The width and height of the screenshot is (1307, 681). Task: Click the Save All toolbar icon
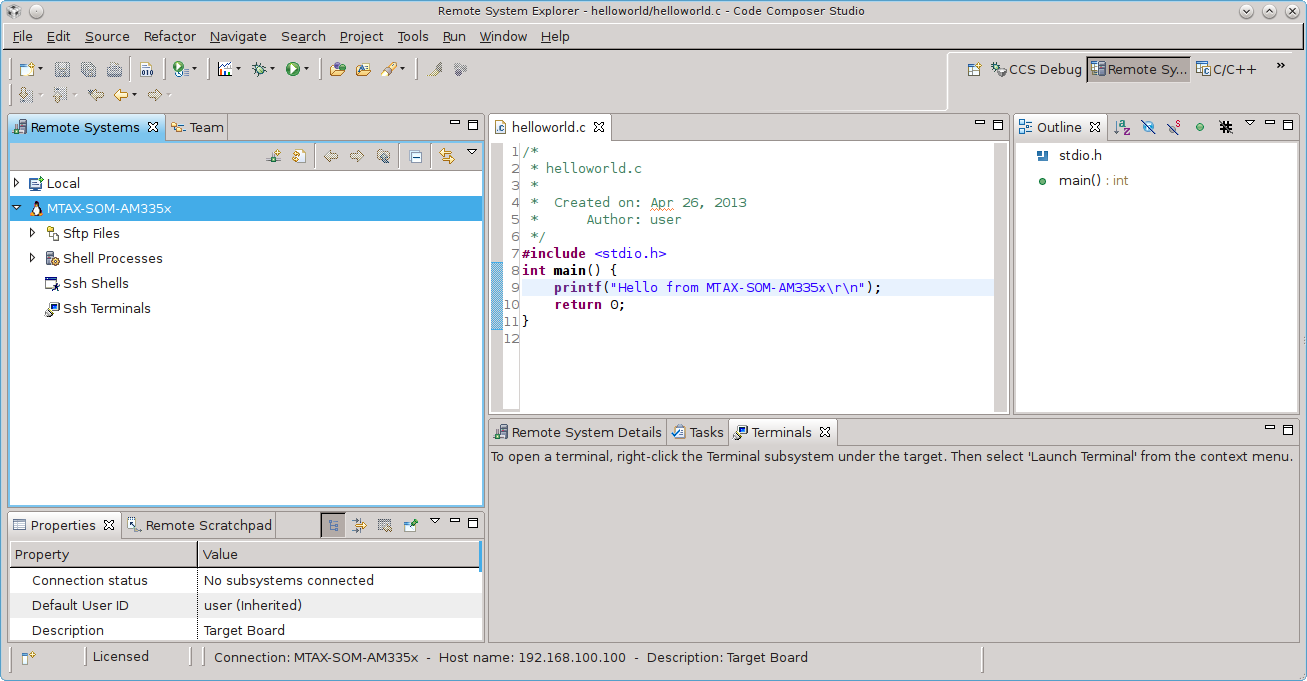88,69
